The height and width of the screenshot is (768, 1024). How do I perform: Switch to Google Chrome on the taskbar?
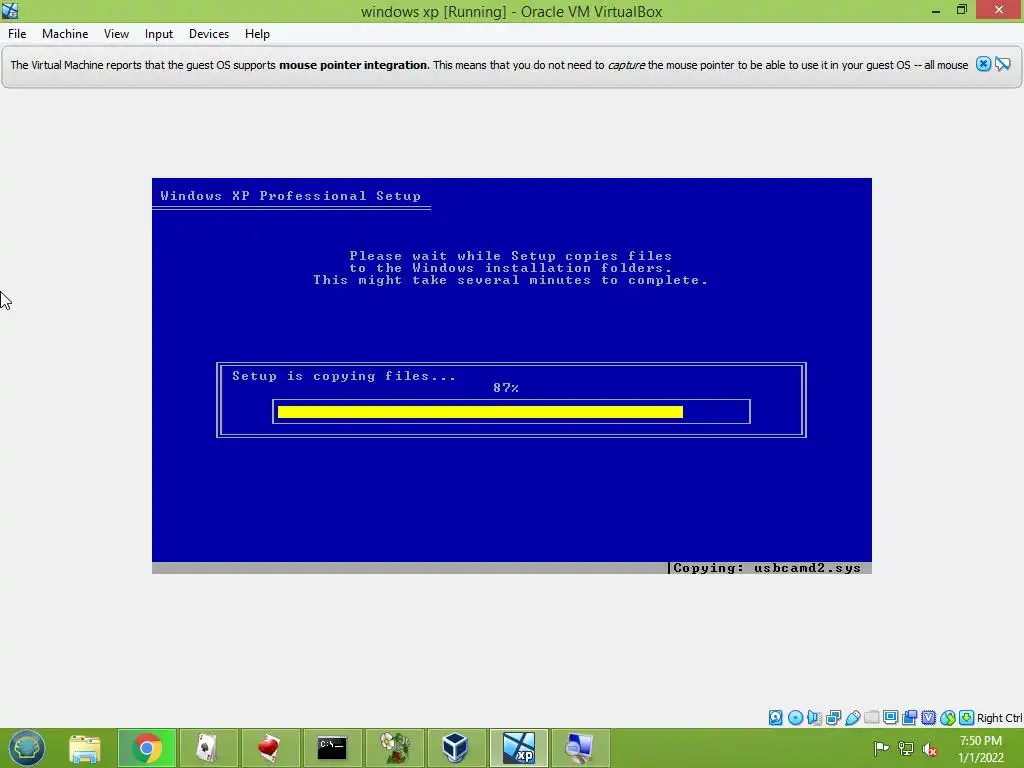tap(147, 748)
